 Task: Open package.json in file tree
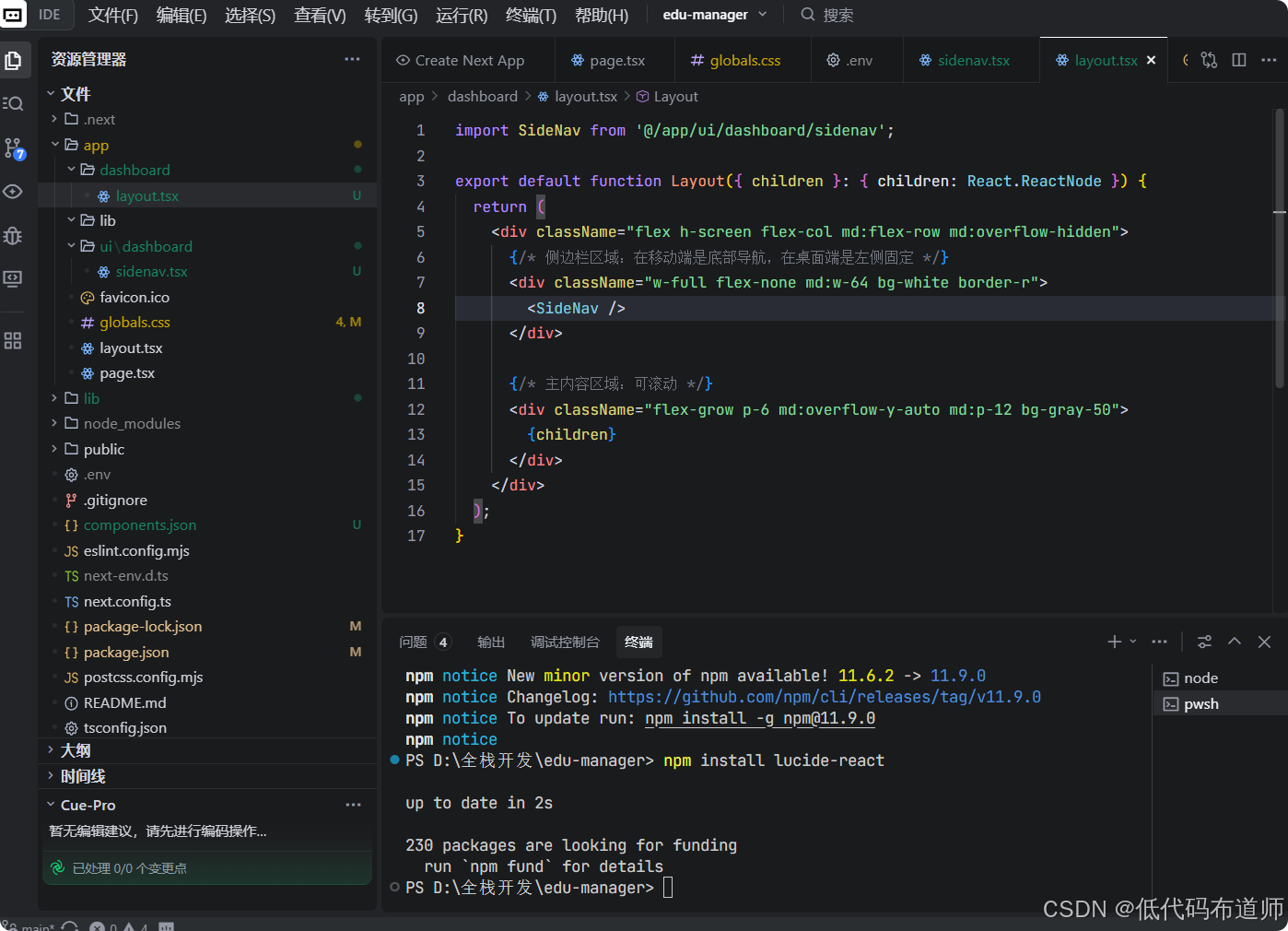(207, 652)
